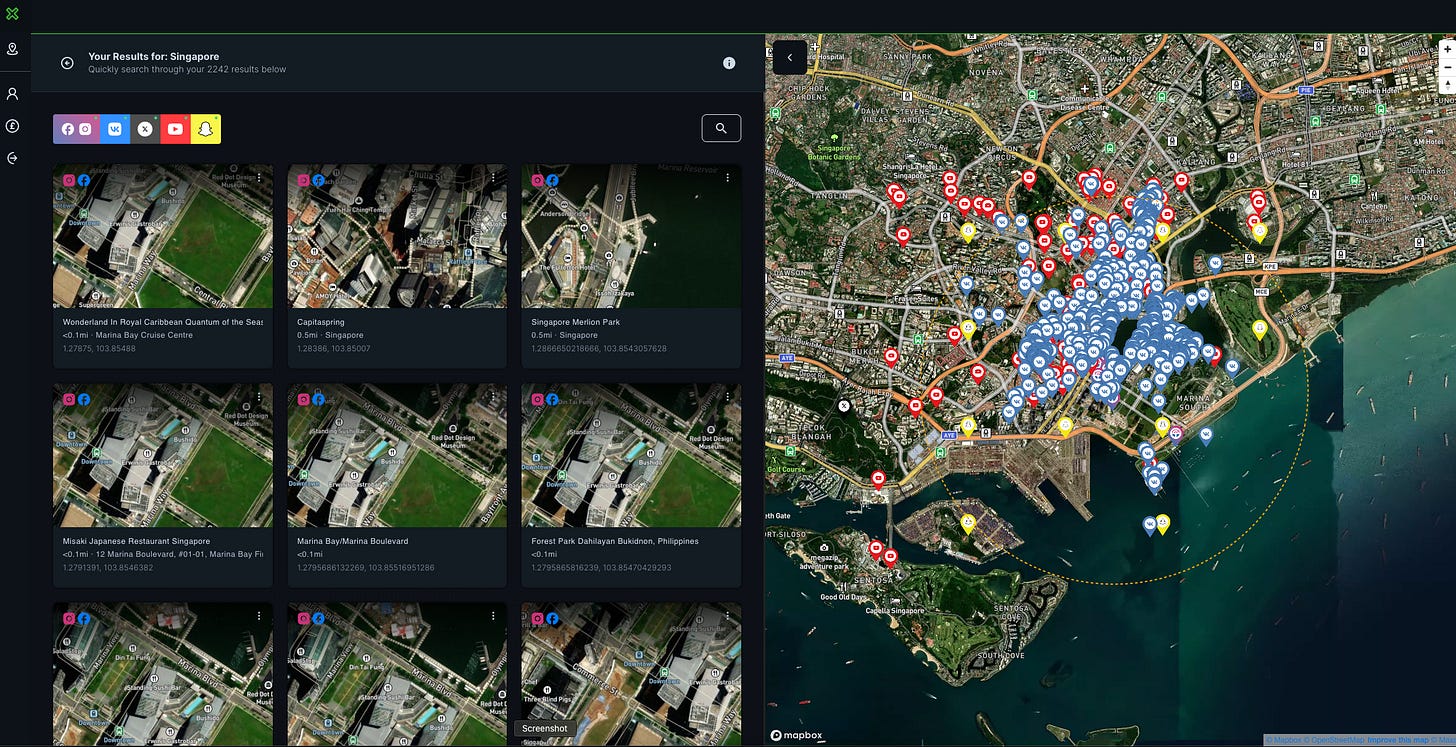Click the OpenStreetMap attribution link

pyautogui.click(x=1333, y=741)
